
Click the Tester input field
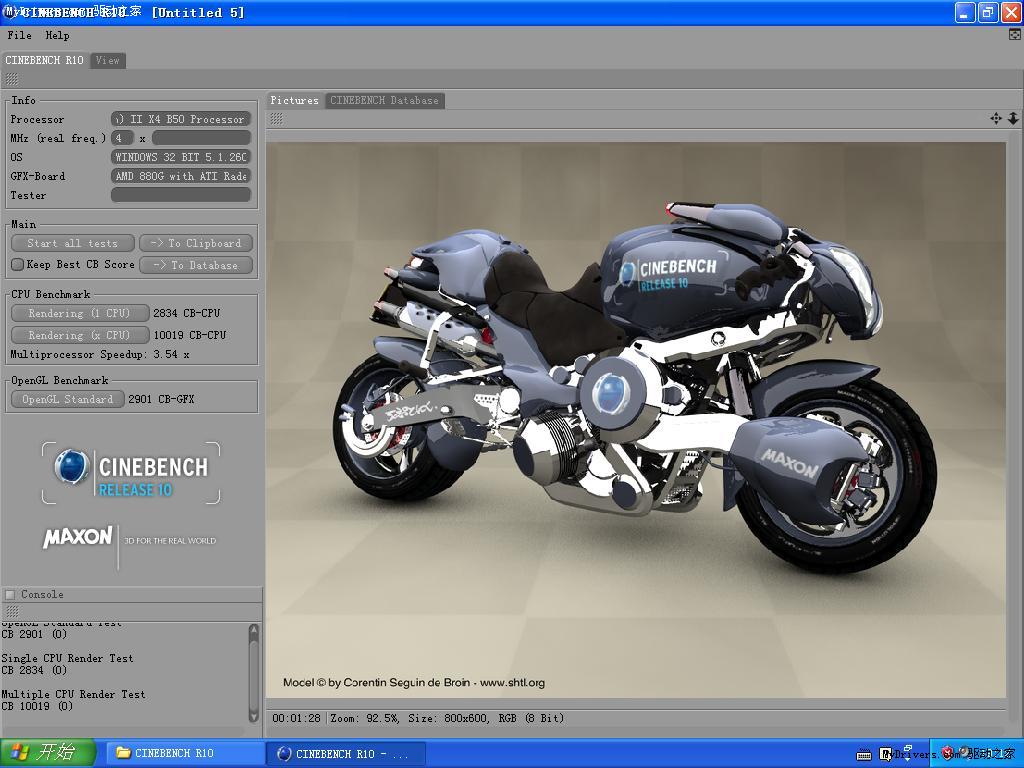click(x=180, y=195)
